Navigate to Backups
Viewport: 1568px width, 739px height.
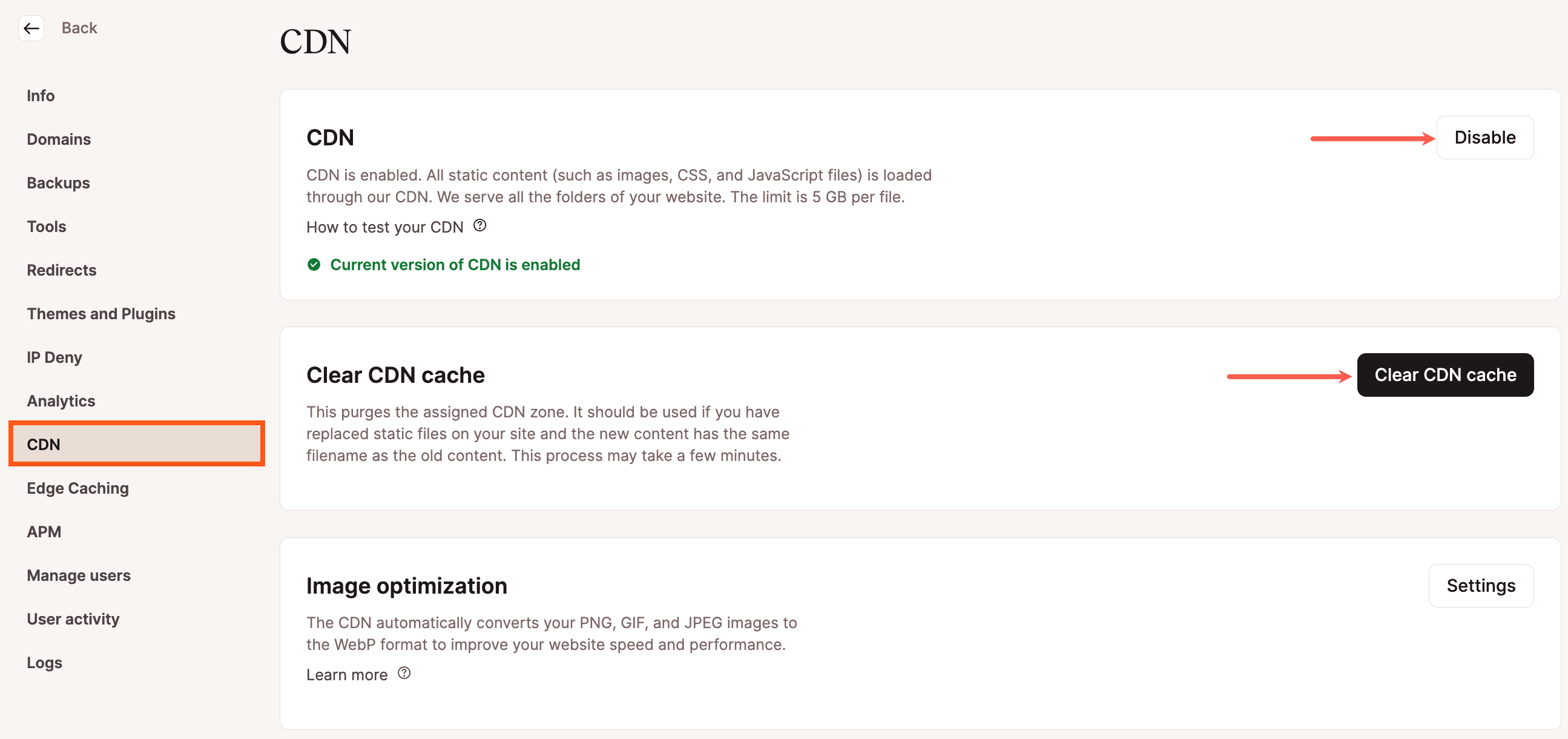tap(58, 182)
